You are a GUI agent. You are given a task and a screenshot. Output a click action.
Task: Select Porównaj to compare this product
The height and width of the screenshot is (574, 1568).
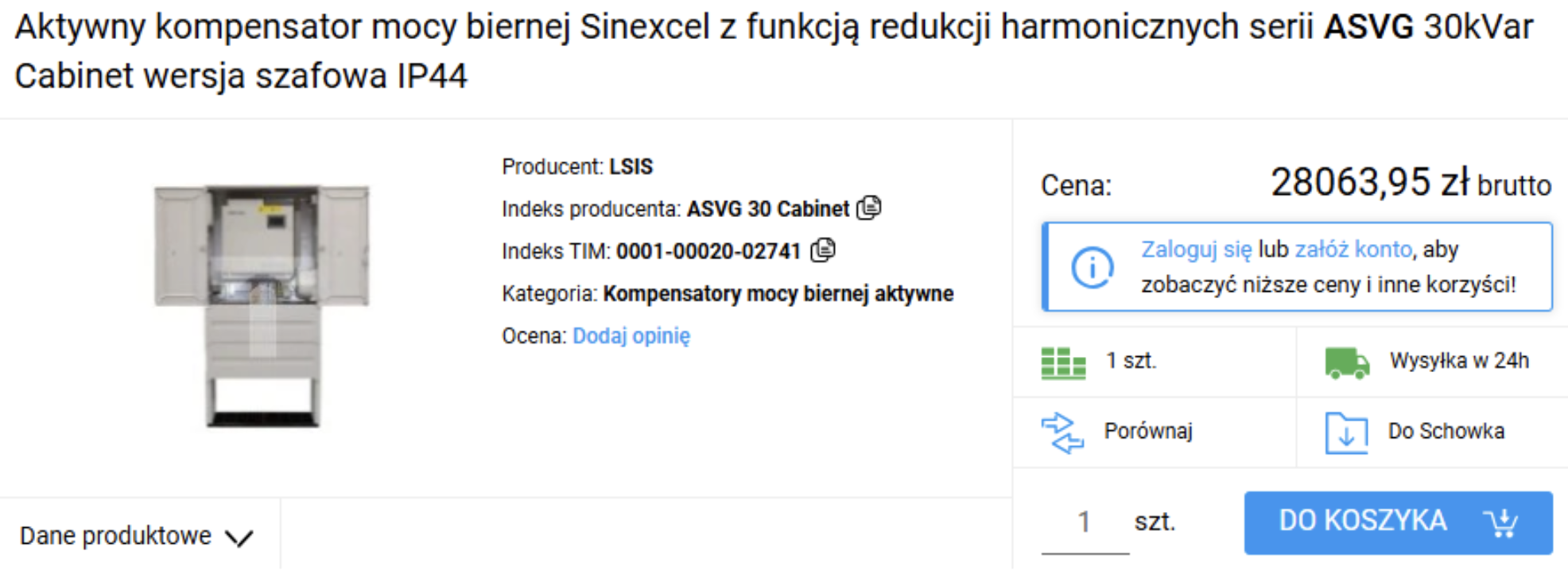click(x=1148, y=432)
